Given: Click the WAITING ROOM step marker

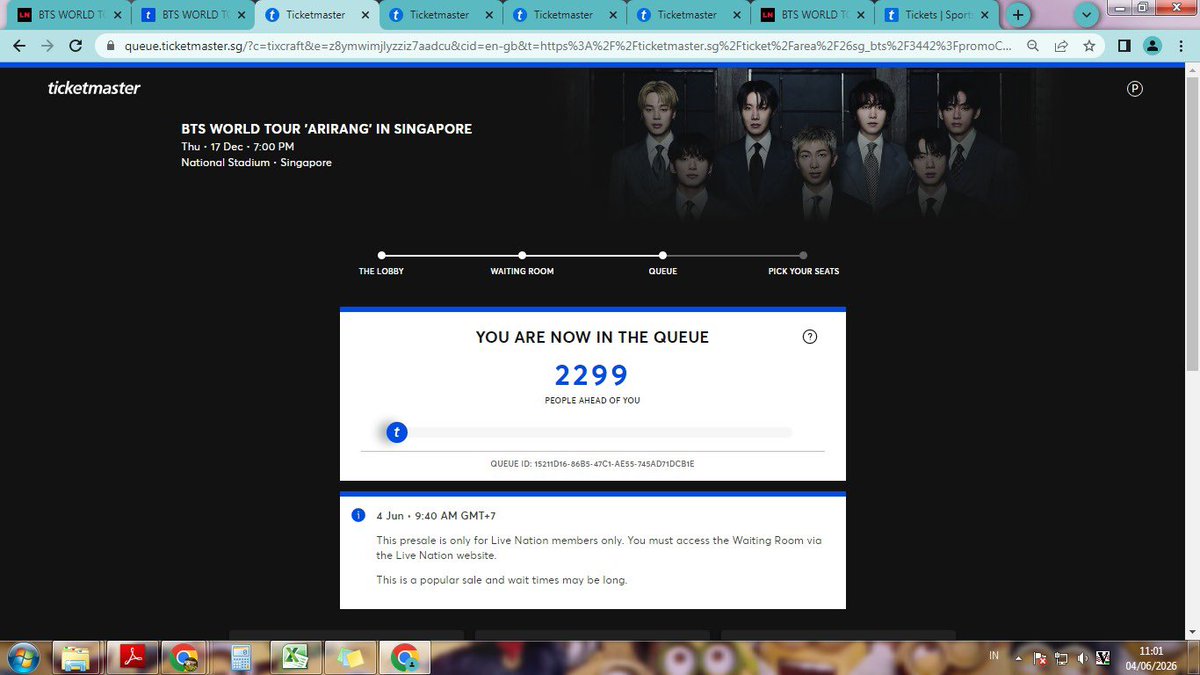Looking at the screenshot, I should [522, 256].
